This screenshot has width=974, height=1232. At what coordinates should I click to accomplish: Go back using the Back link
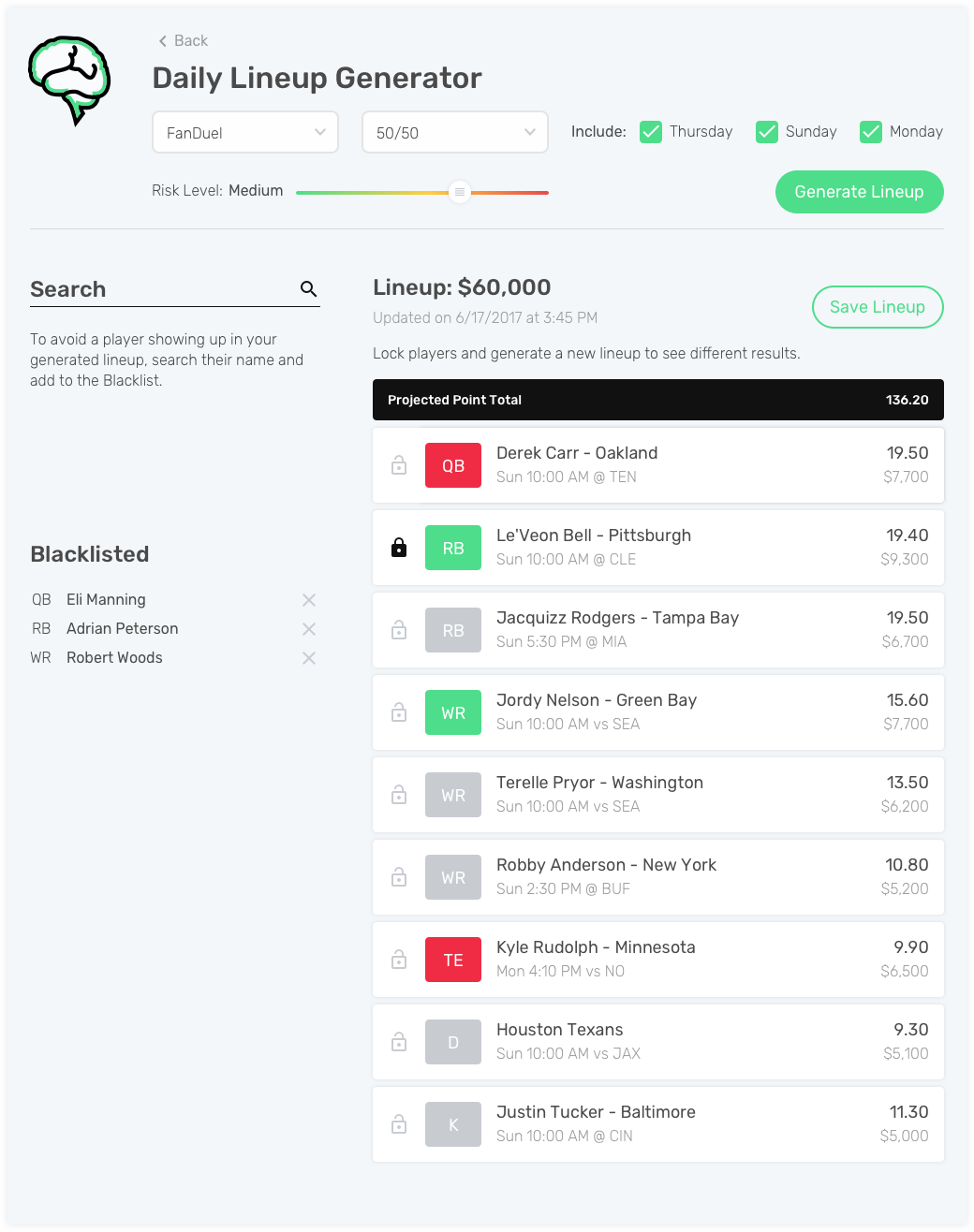click(184, 40)
